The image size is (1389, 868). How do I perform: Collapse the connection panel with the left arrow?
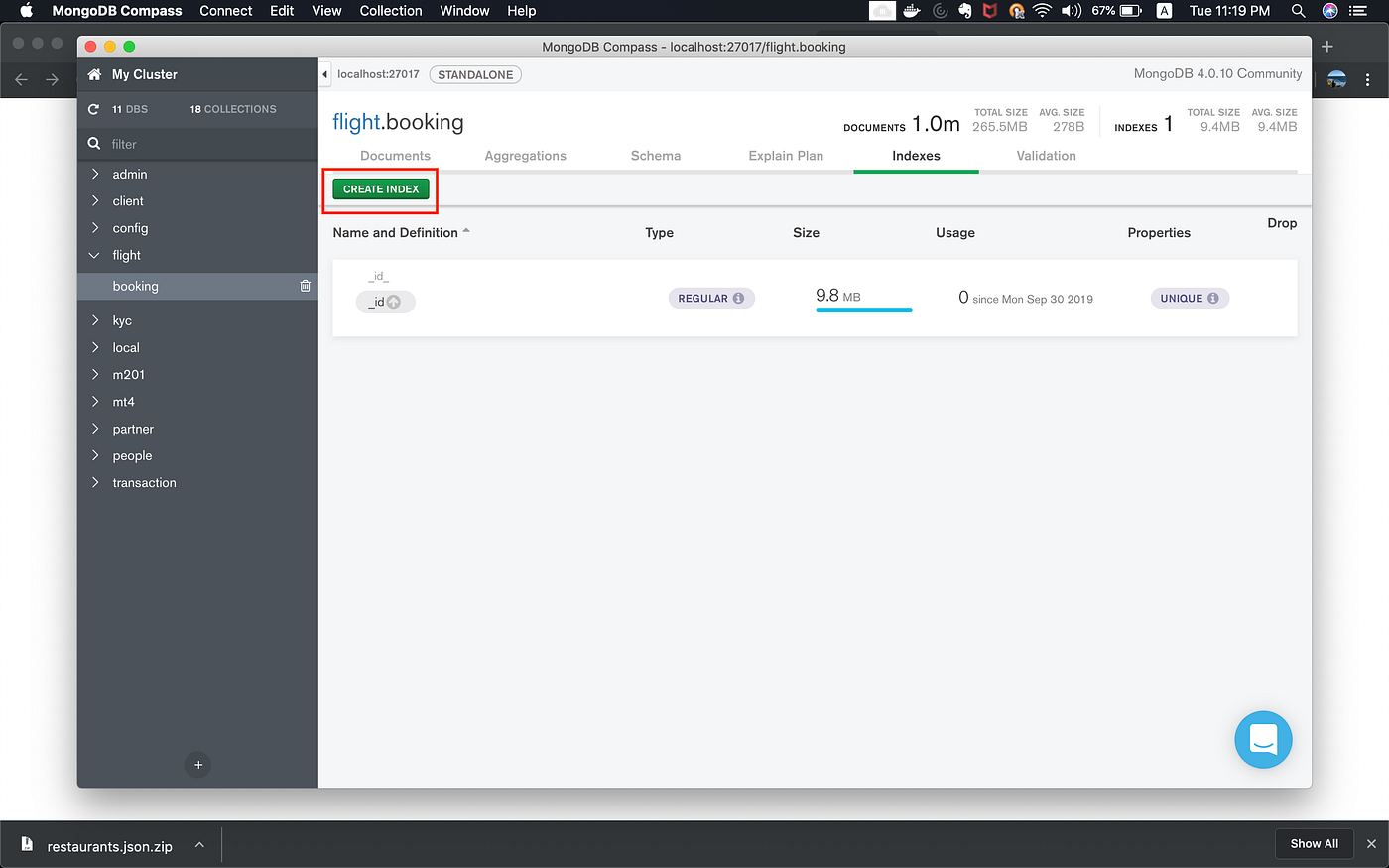(x=324, y=73)
